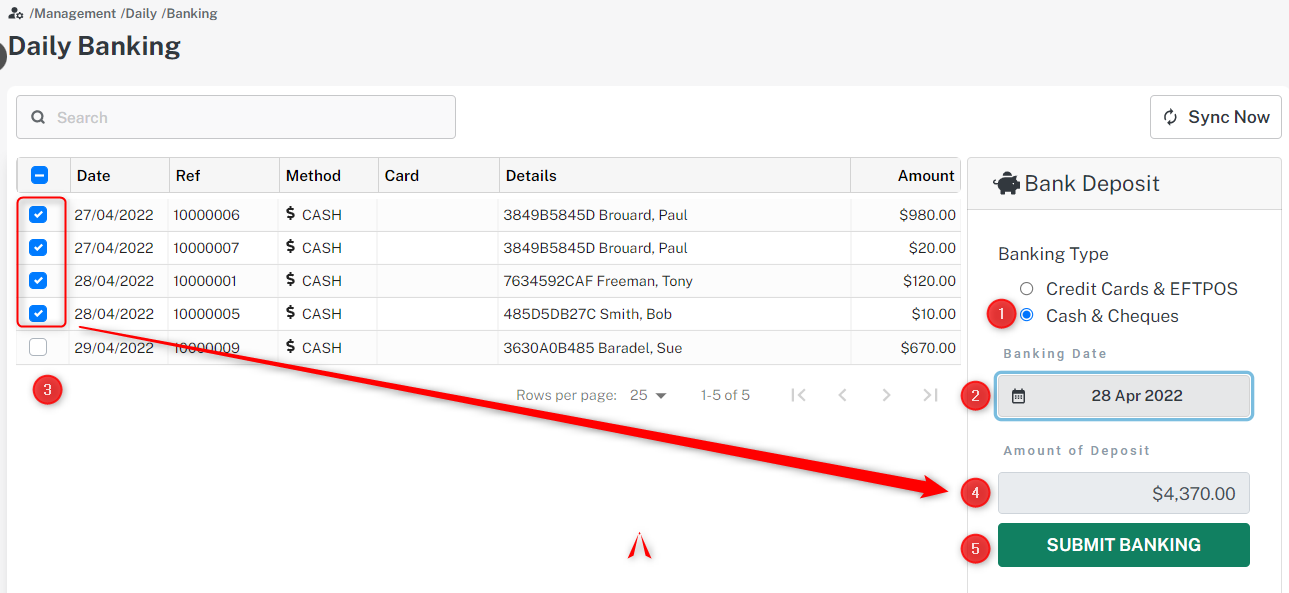Click the $980.00 amount cell
The height and width of the screenshot is (593, 1289).
pyautogui.click(x=927, y=215)
